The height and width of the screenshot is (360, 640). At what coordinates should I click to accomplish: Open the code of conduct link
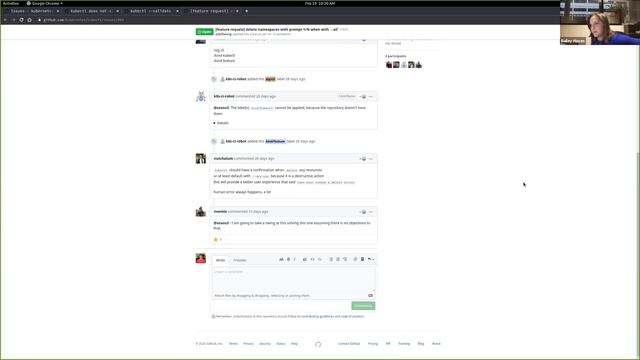coord(352,316)
